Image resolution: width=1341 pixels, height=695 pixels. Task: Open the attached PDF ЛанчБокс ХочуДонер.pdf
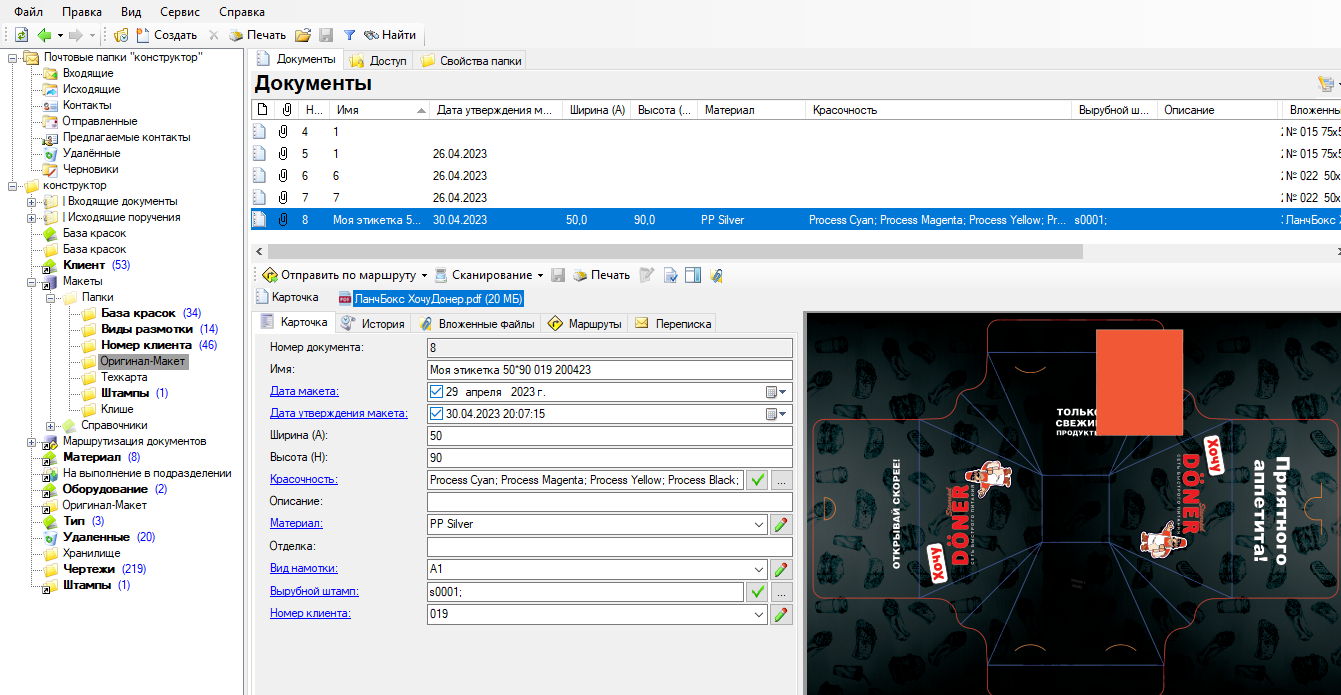(x=431, y=298)
